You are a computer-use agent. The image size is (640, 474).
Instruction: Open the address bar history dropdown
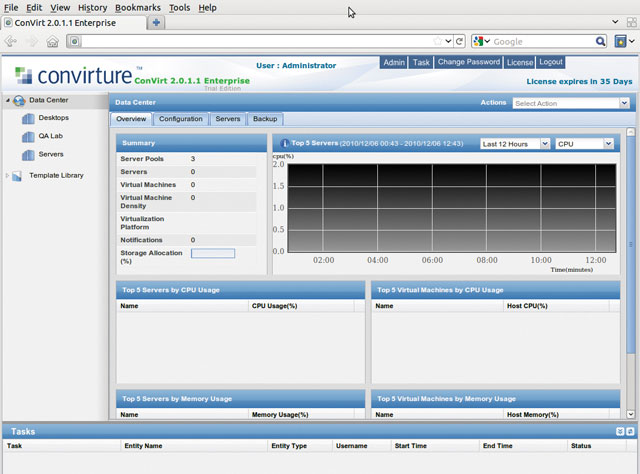[x=448, y=41]
